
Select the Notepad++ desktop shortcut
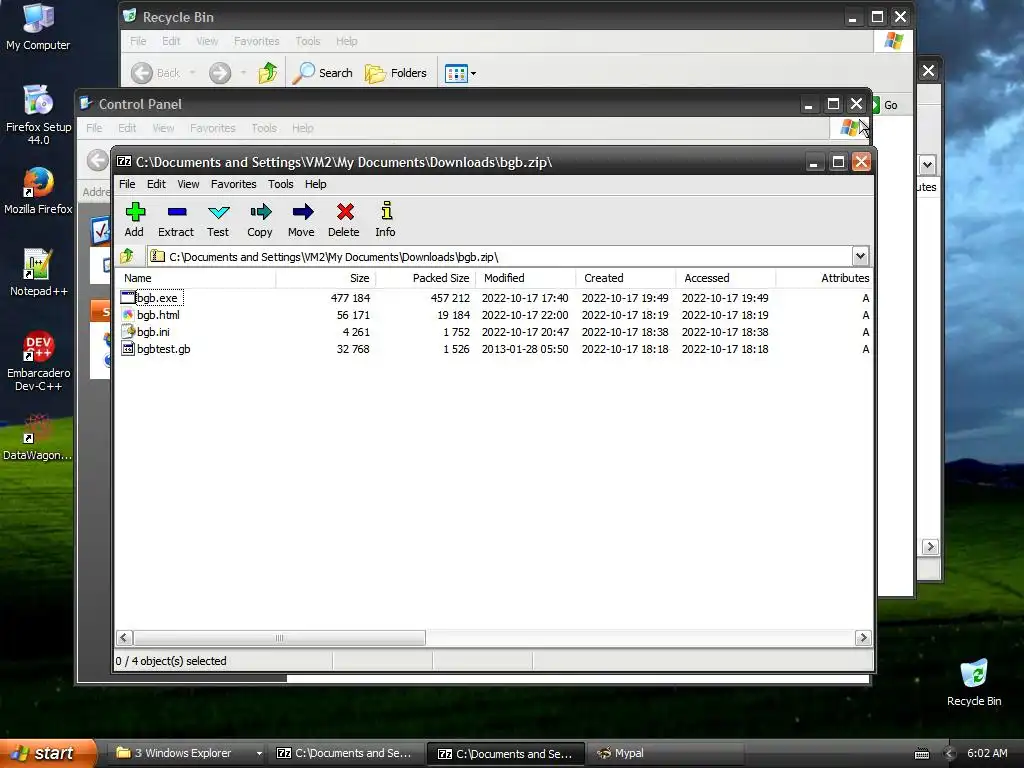tap(38, 273)
